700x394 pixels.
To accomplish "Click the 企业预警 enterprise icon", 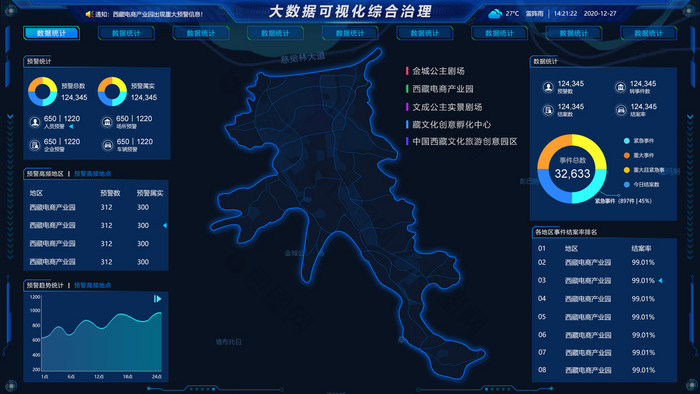I will [35, 145].
